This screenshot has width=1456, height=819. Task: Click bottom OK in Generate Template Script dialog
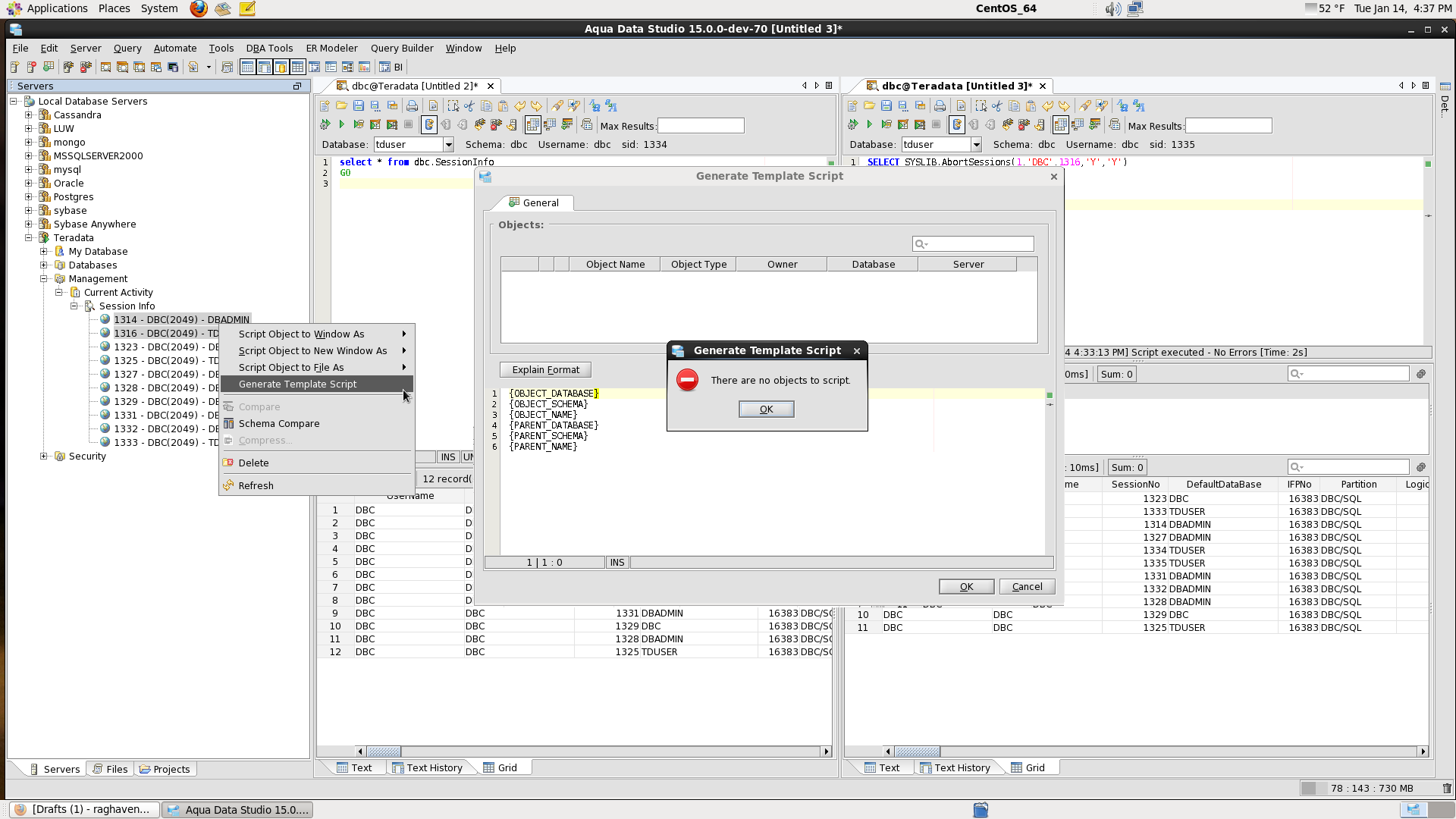(966, 587)
